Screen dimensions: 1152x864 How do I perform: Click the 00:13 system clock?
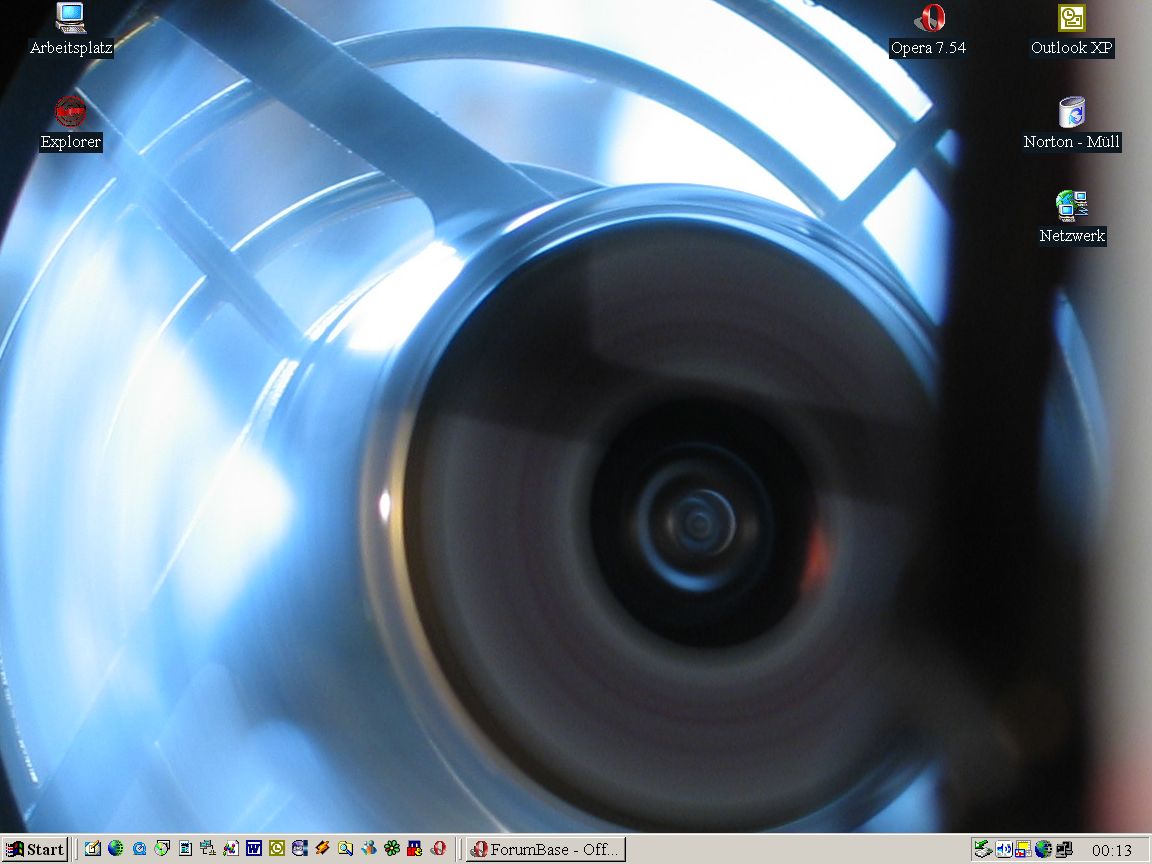[1112, 850]
